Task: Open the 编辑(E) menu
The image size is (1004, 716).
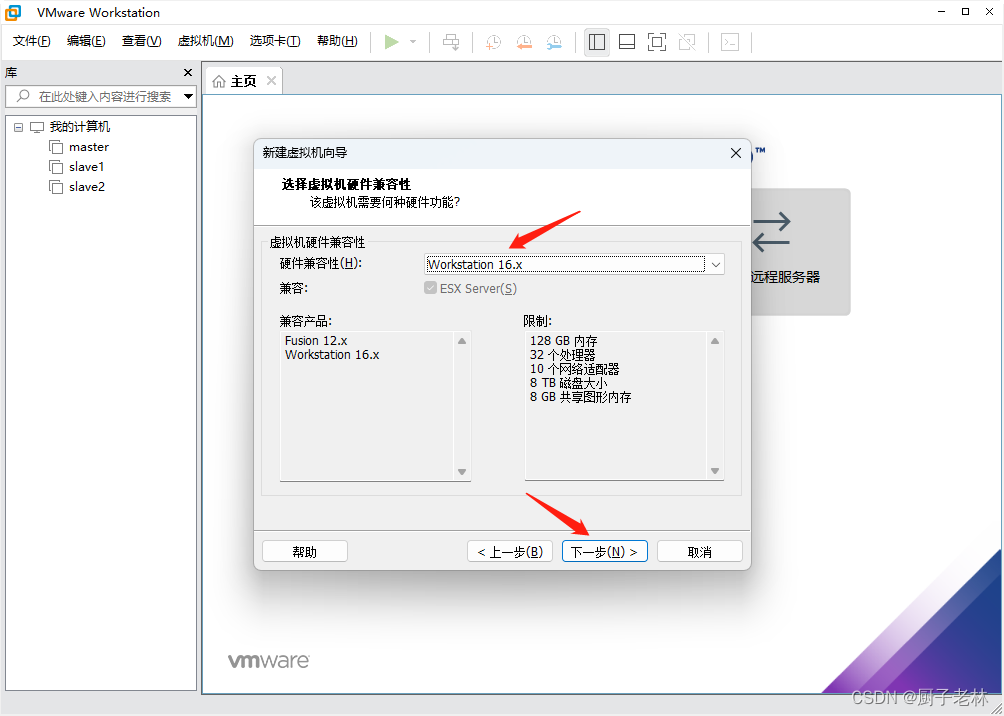Action: pos(86,41)
